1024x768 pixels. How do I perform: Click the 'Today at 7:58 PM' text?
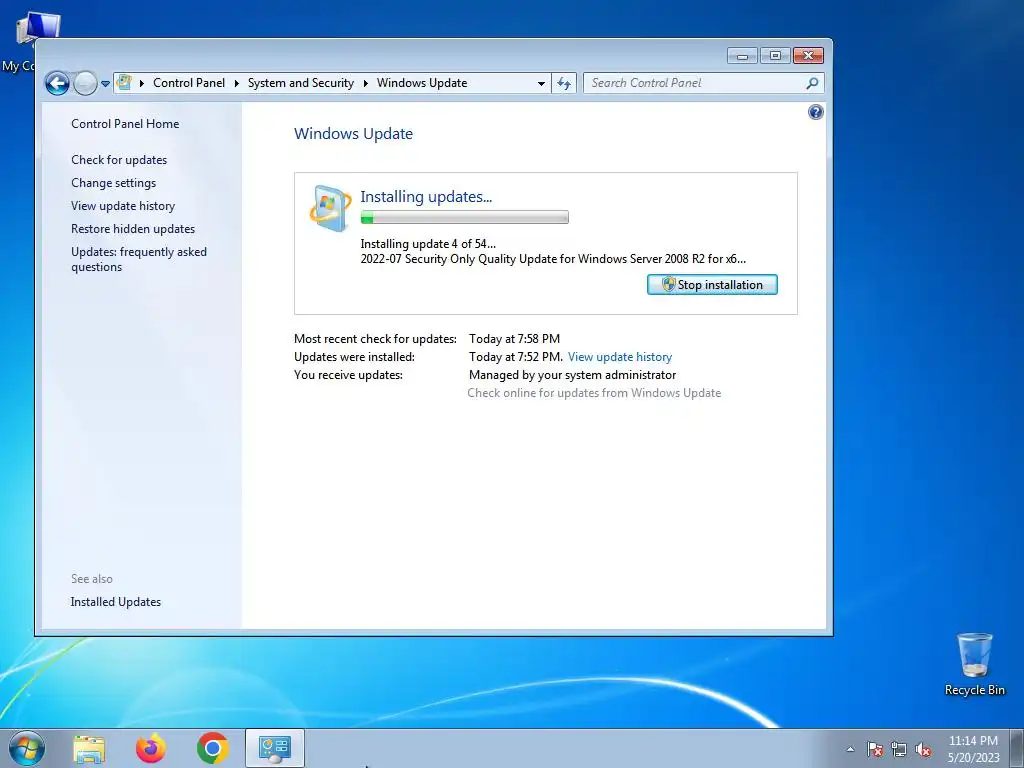pyautogui.click(x=514, y=339)
